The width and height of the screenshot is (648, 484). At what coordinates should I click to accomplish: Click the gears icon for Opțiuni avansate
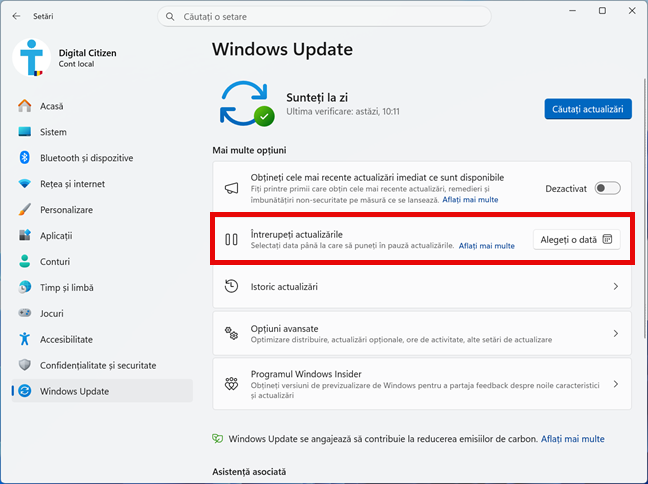click(231, 333)
